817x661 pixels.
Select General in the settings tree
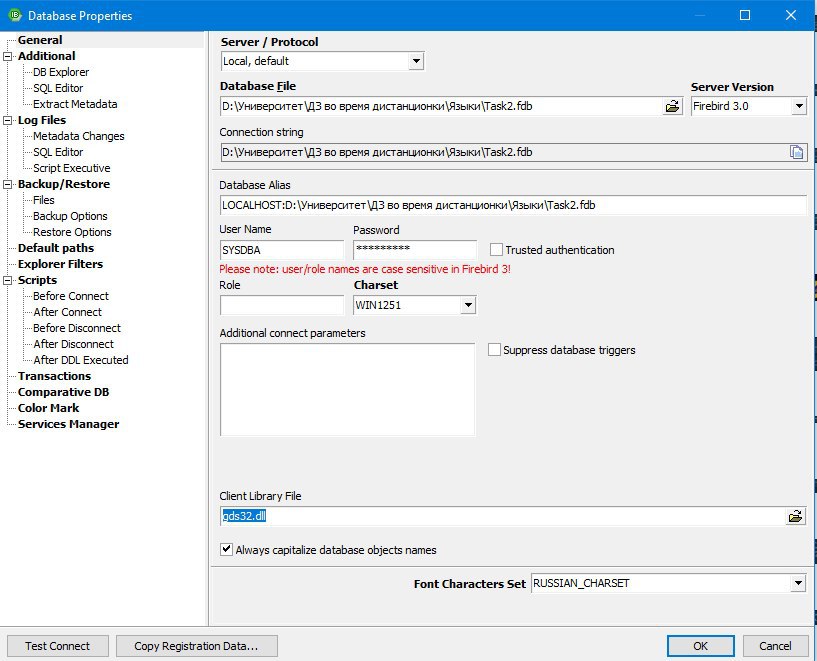click(40, 40)
